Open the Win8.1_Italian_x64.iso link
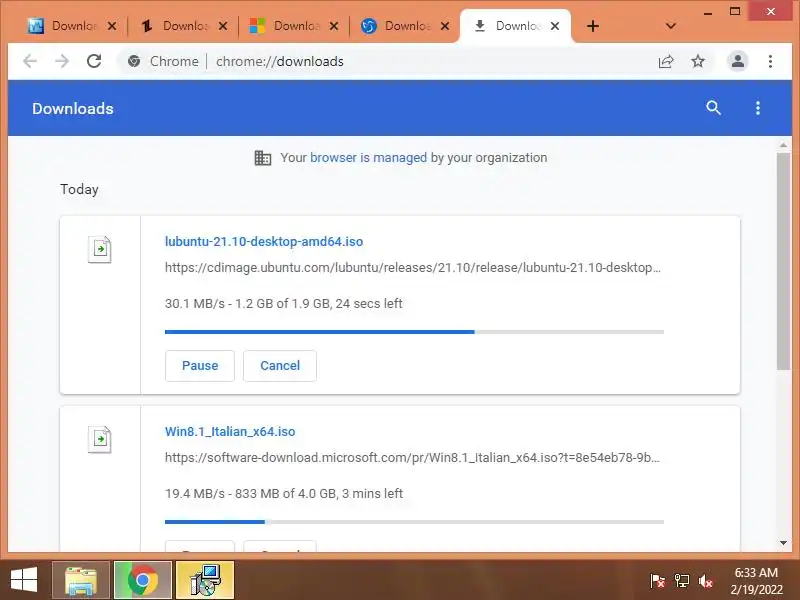Screen dimensions: 800x600 230,432
